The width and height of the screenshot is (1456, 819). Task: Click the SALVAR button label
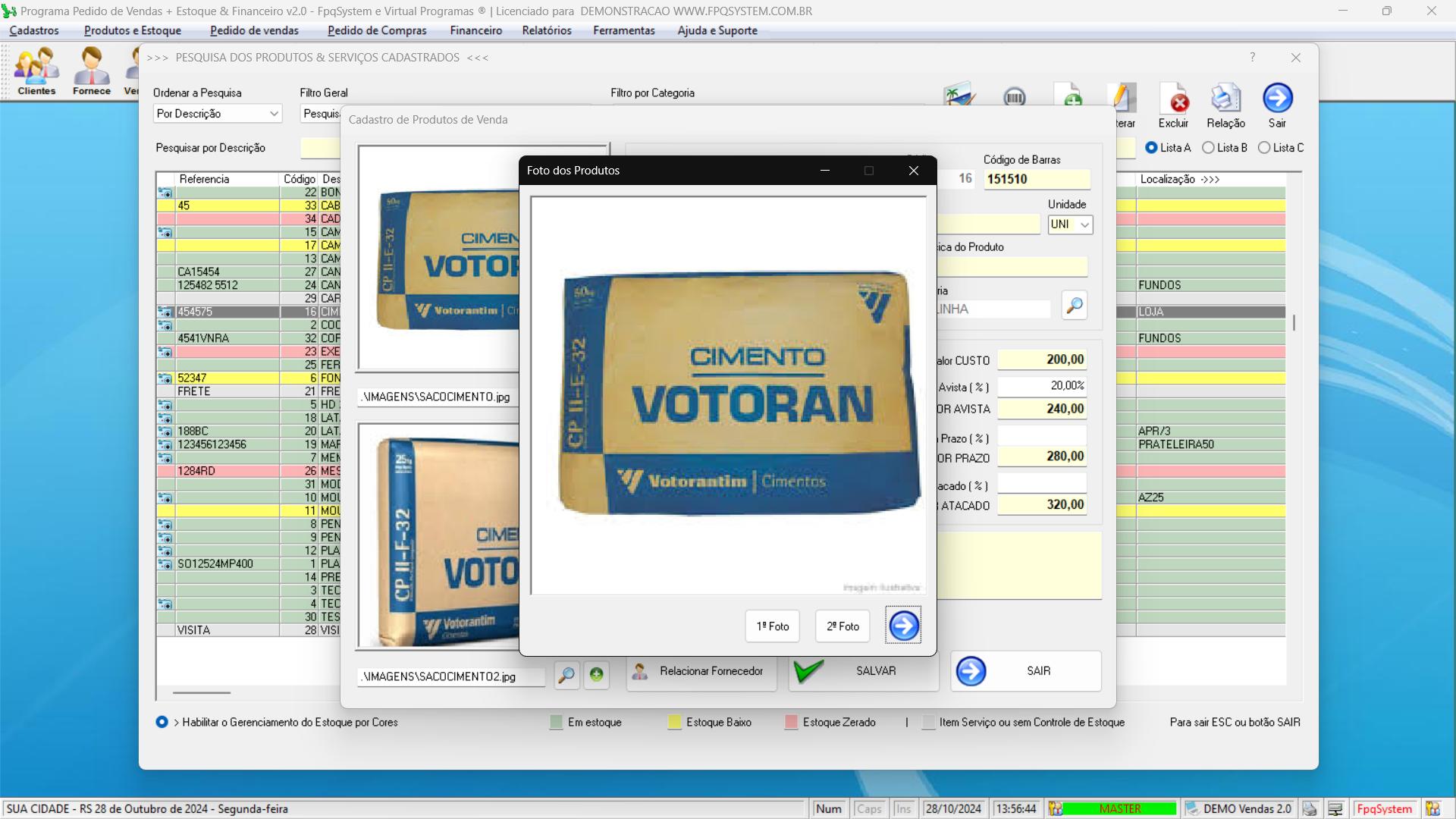pyautogui.click(x=876, y=671)
